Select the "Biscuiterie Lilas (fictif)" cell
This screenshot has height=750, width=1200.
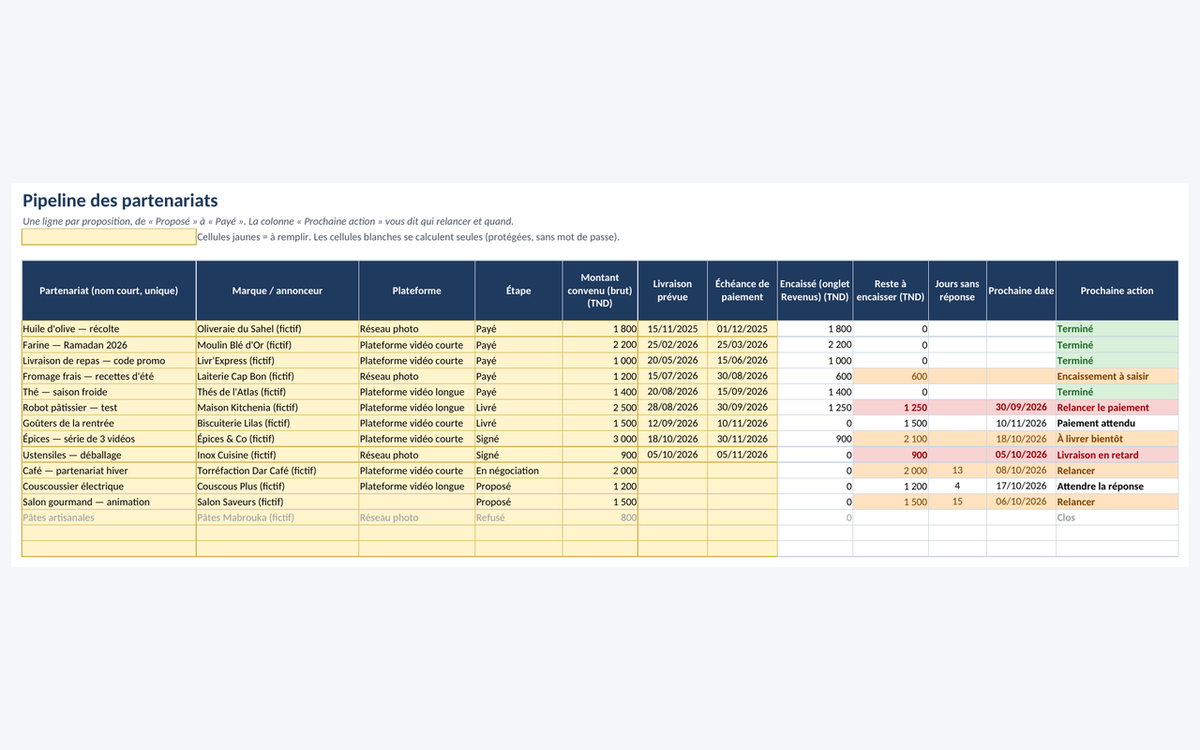[277, 423]
